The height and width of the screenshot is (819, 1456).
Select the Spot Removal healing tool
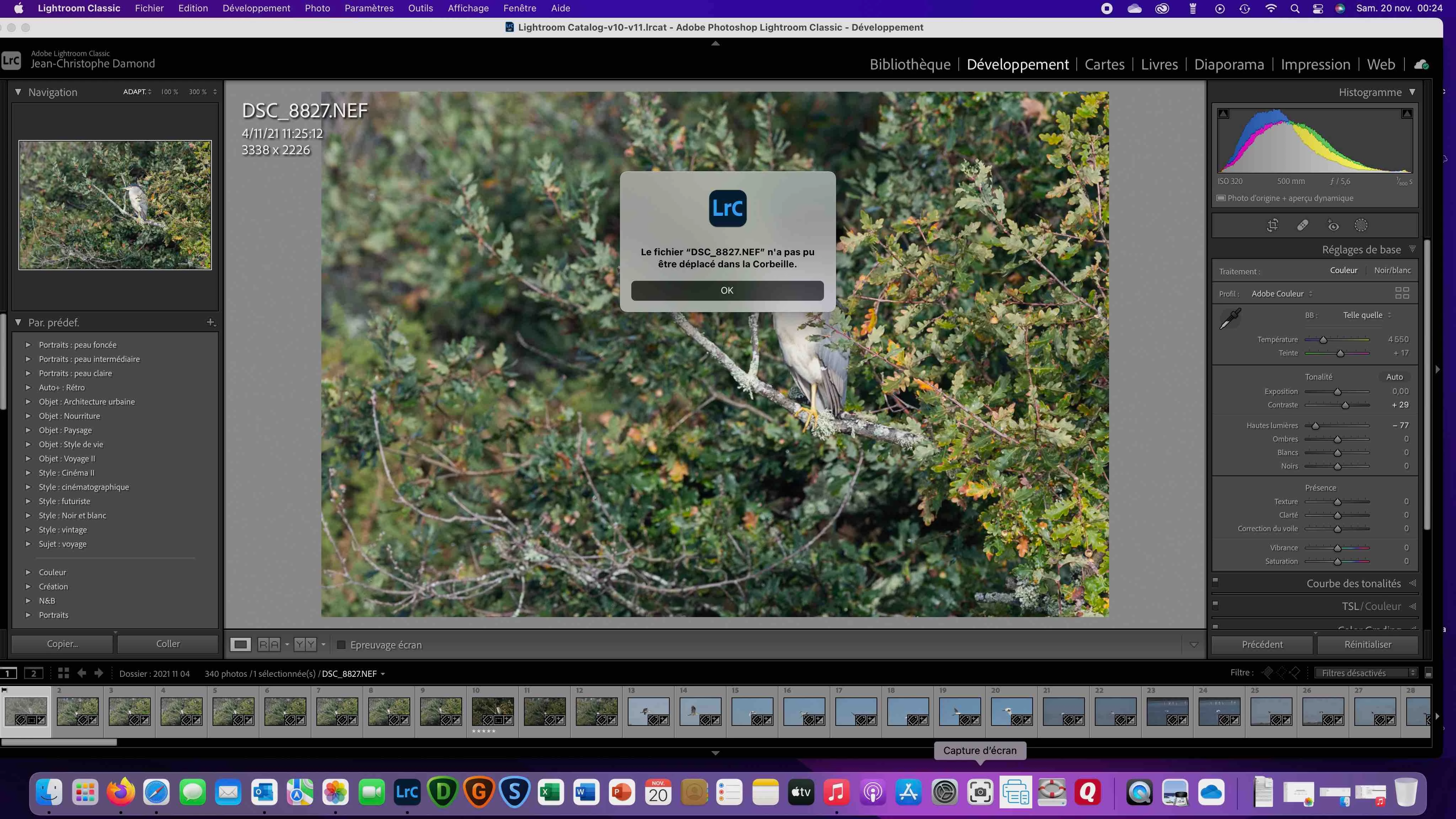[x=1303, y=225]
